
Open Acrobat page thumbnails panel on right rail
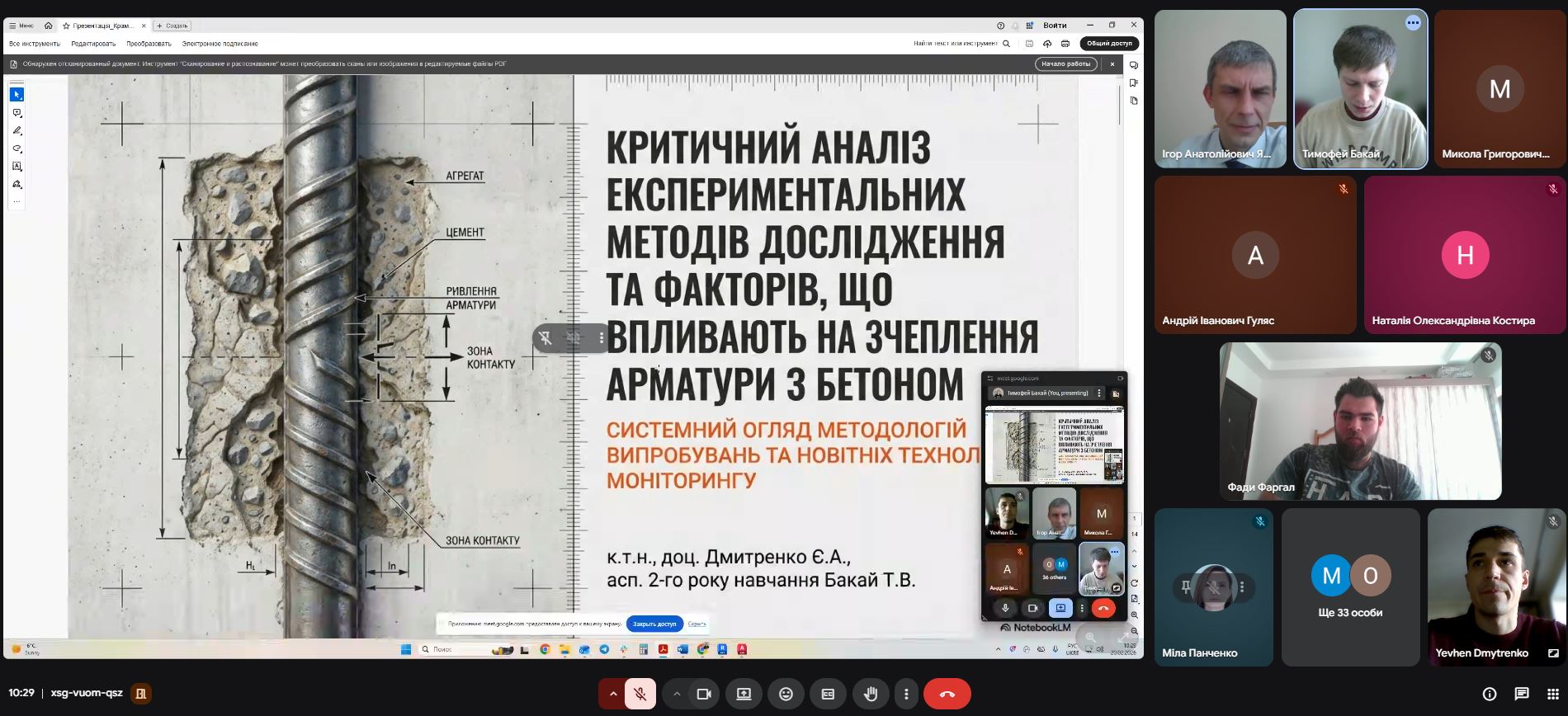click(x=1134, y=101)
